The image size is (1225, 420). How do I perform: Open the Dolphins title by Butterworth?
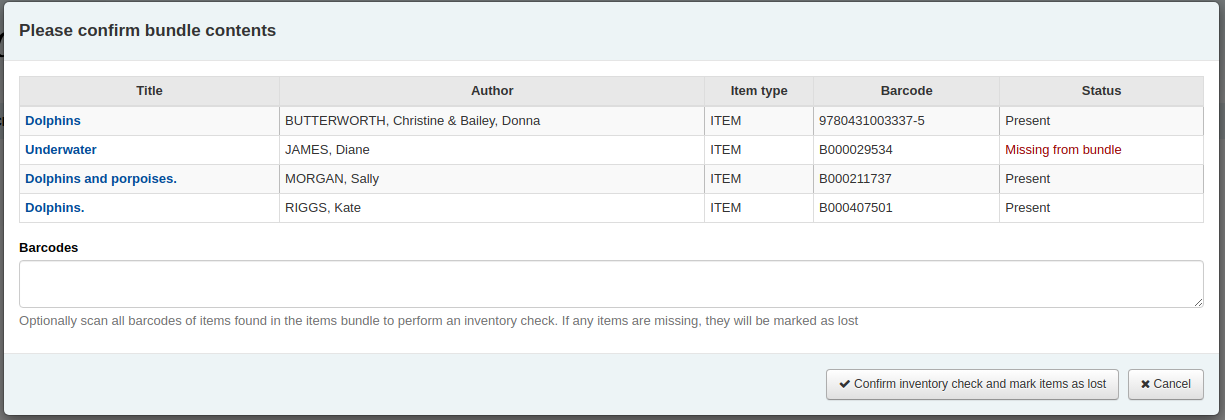(53, 121)
